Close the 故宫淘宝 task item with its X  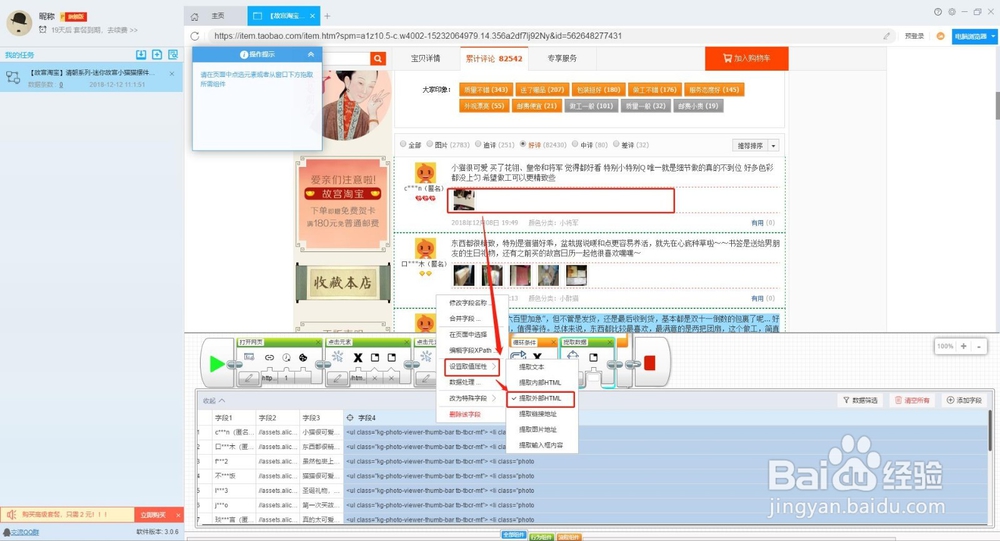tap(172, 74)
